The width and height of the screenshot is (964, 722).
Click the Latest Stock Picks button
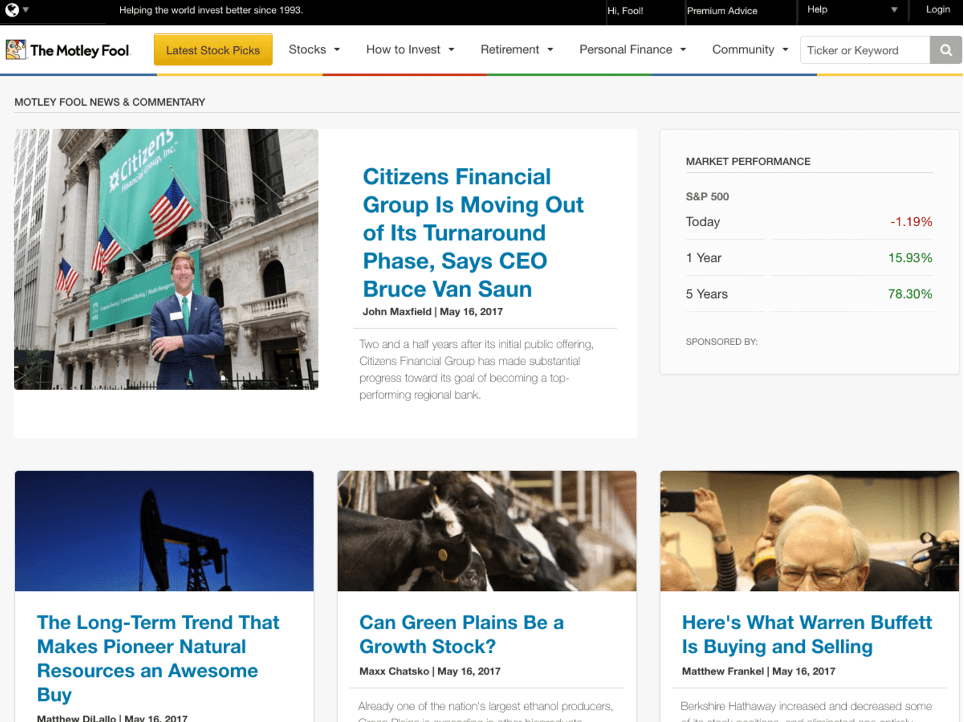(x=213, y=50)
